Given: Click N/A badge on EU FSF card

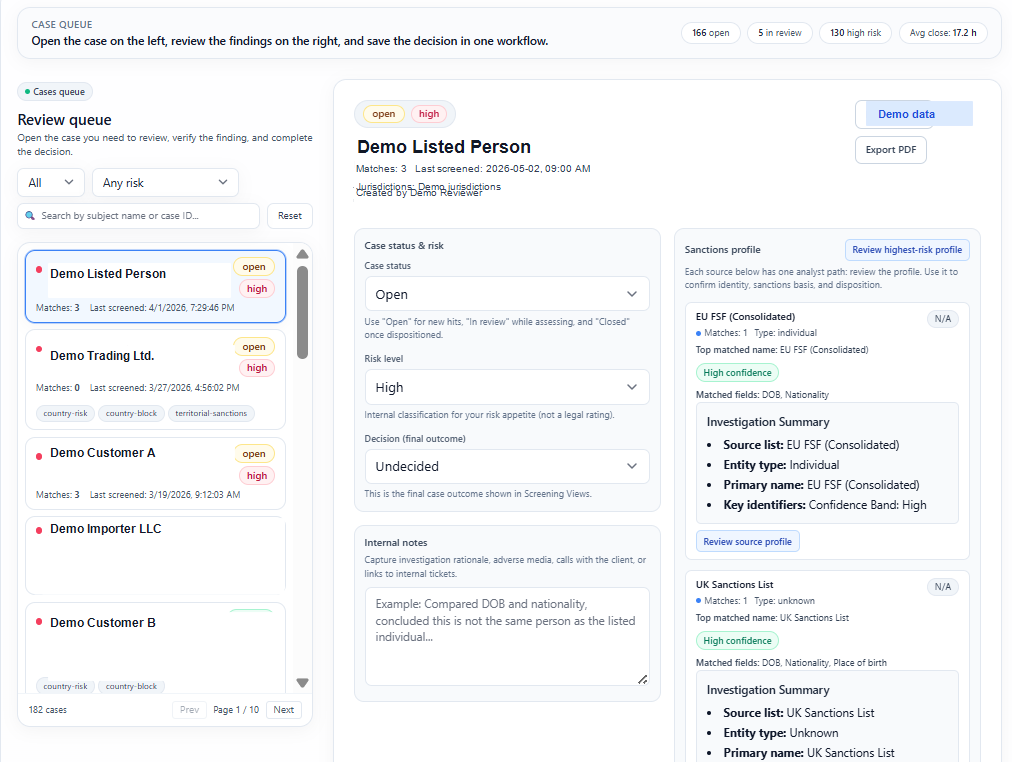Looking at the screenshot, I should coord(942,319).
